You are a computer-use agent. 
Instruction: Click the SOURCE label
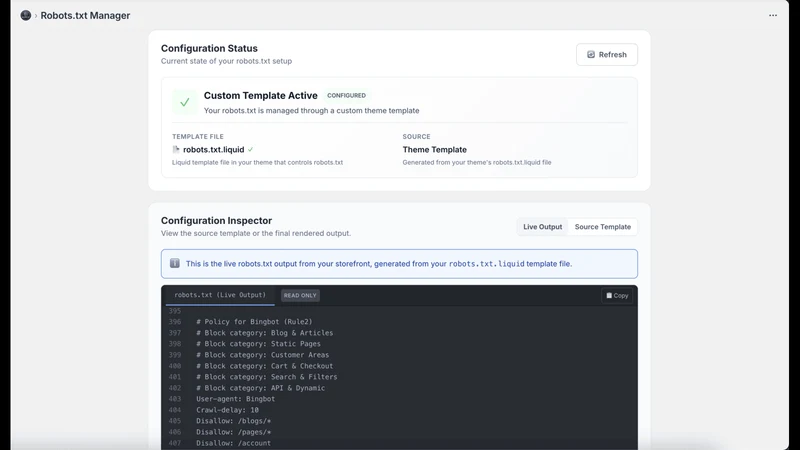tap(416, 136)
